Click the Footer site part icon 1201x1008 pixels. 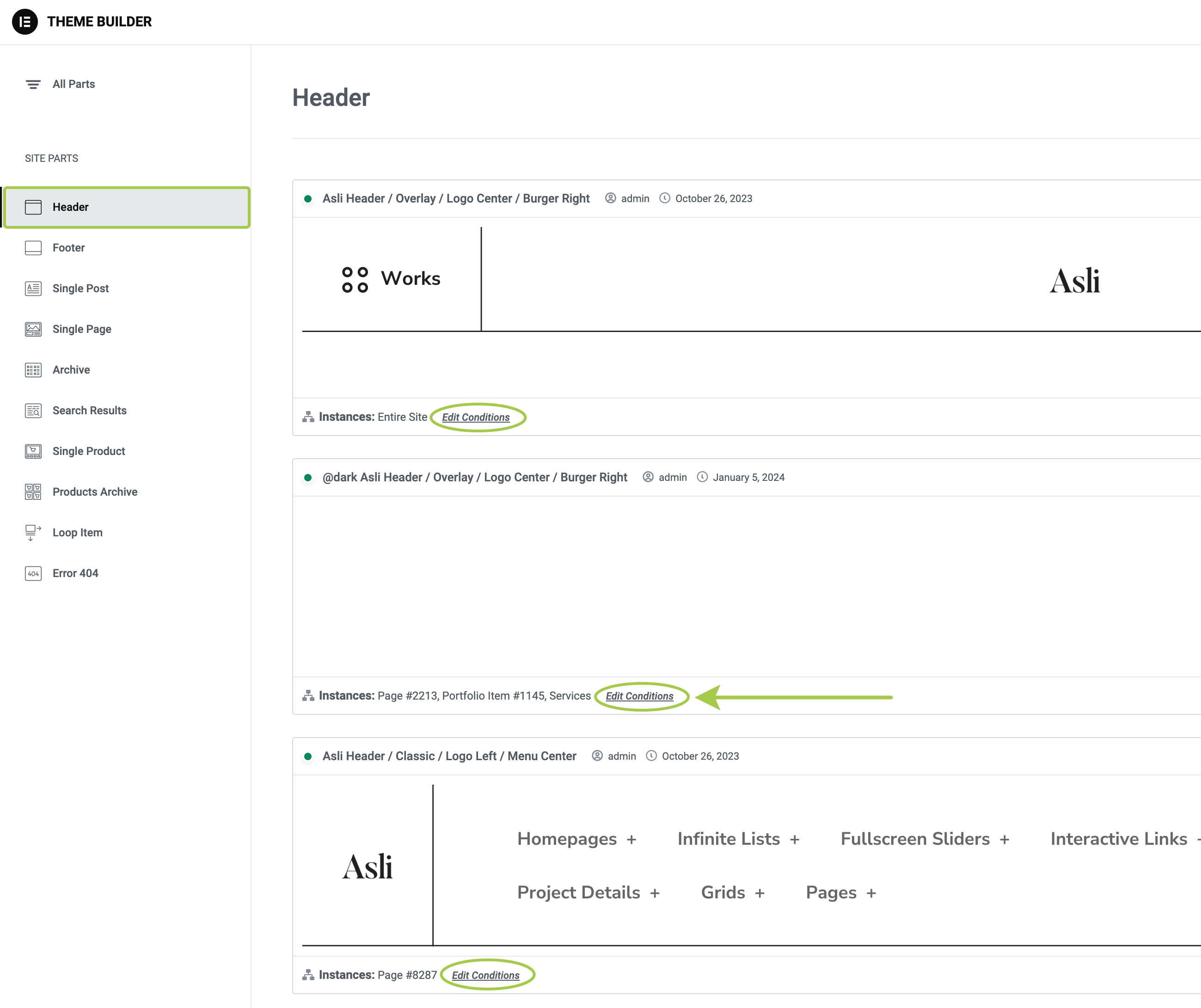point(33,248)
